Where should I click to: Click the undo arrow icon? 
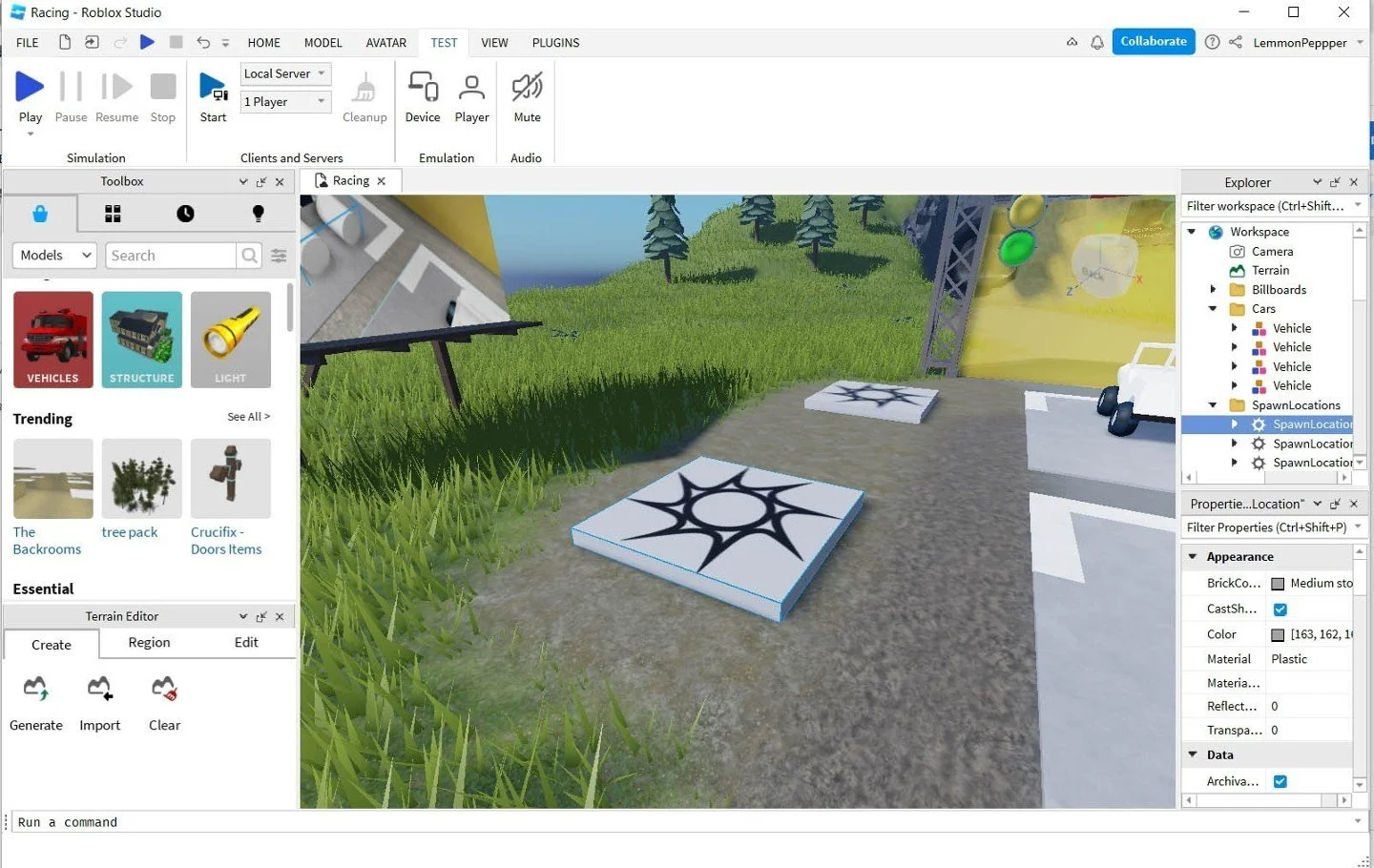coord(203,42)
